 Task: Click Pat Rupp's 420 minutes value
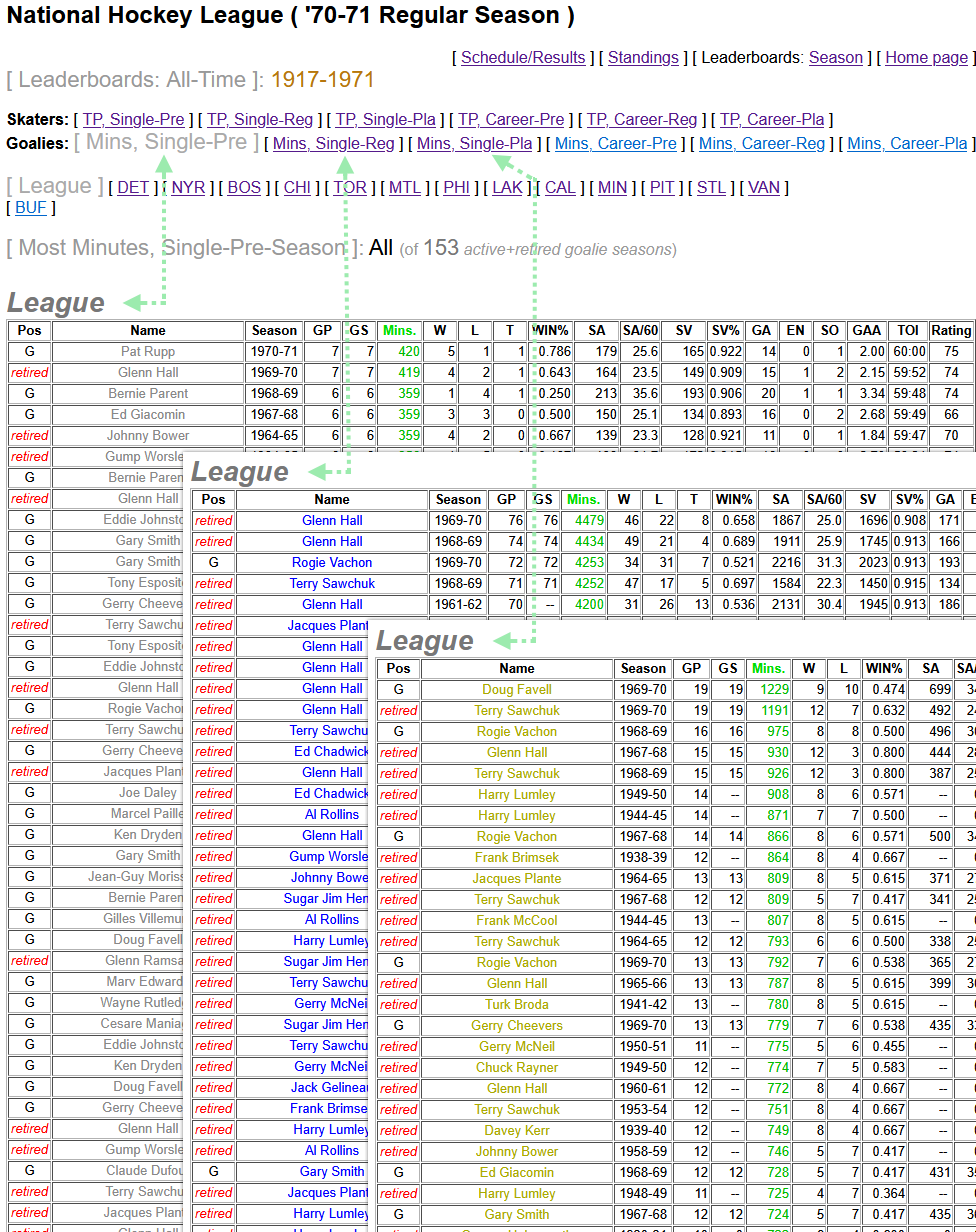(x=409, y=352)
